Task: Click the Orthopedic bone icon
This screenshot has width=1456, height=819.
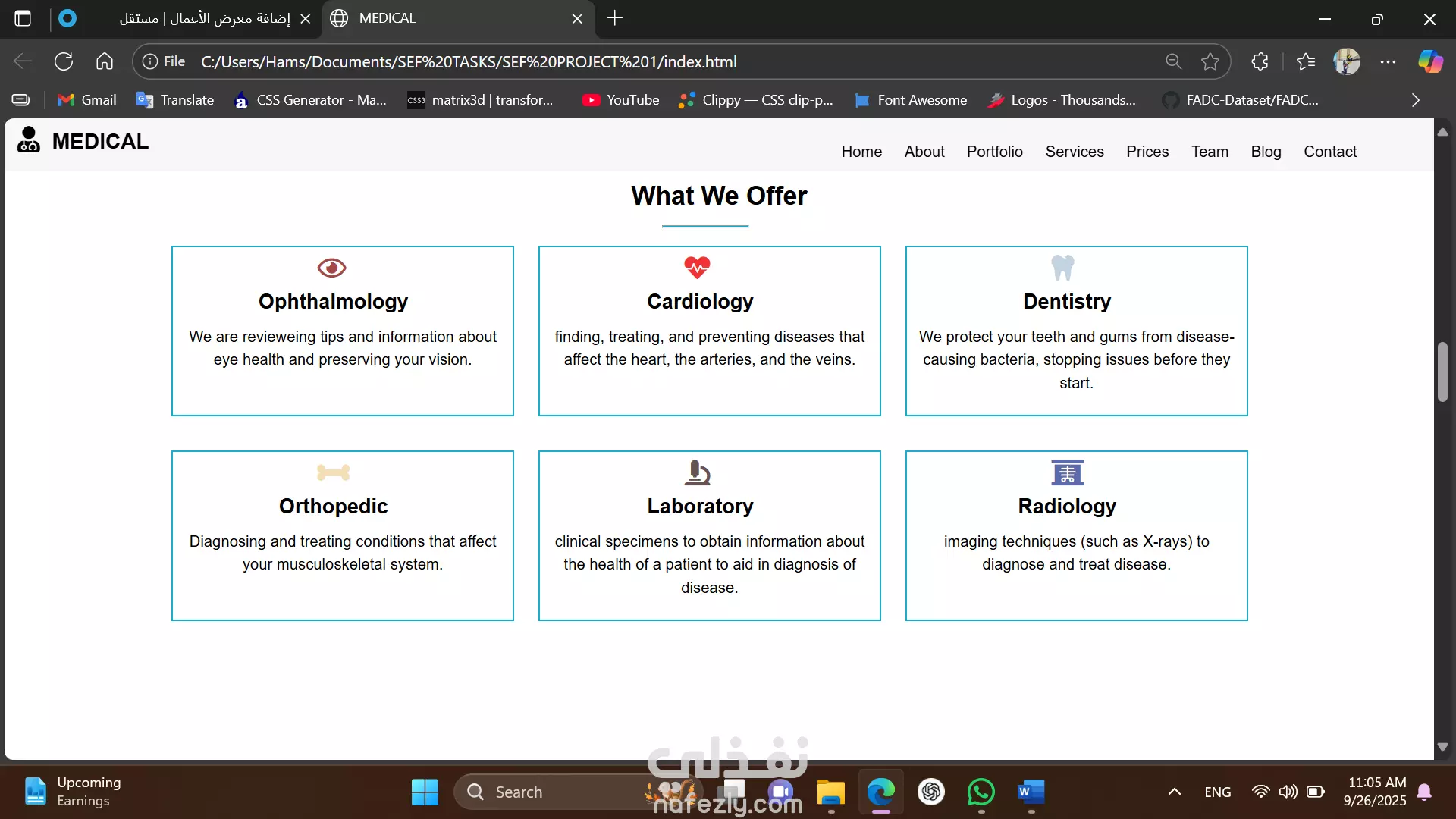Action: coord(333,472)
